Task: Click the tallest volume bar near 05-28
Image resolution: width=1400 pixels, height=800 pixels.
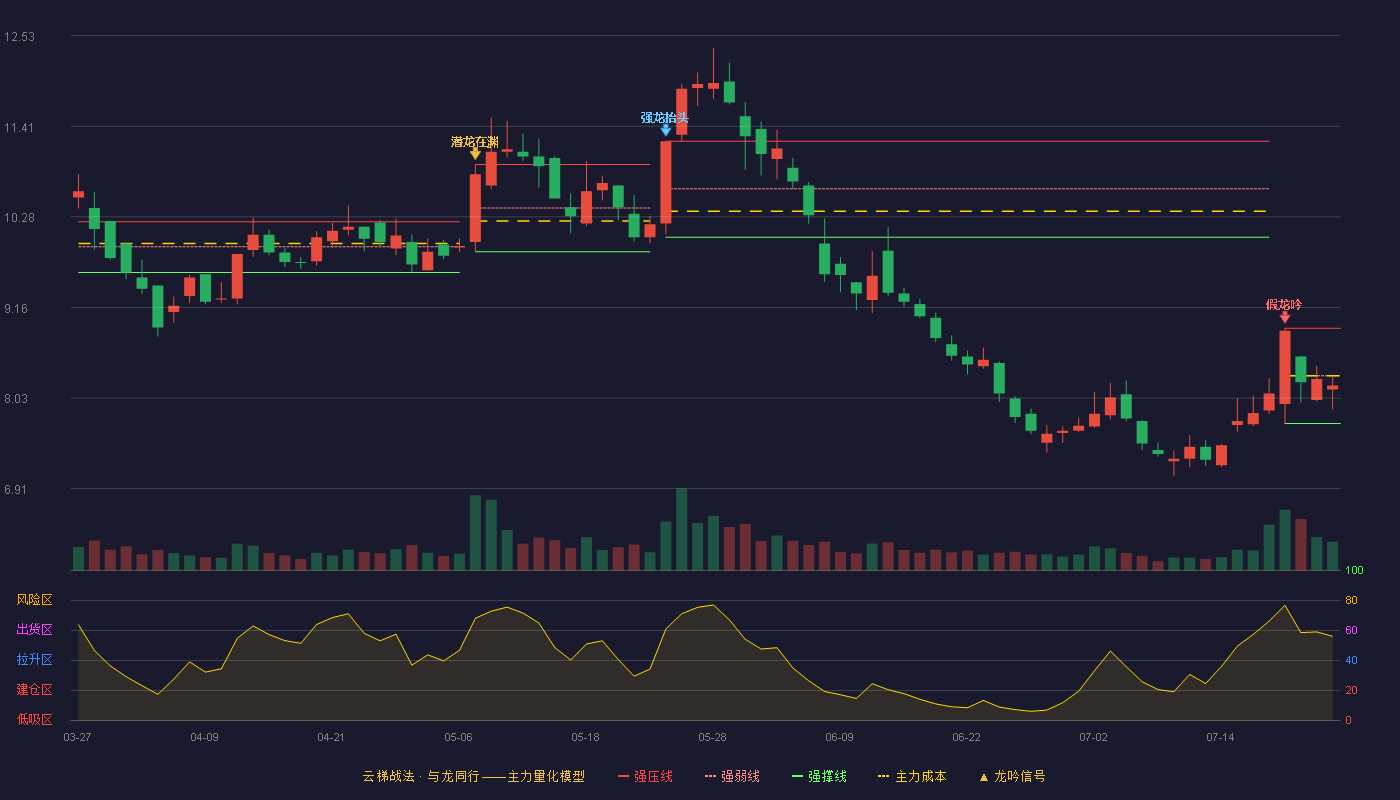Action: (x=681, y=529)
